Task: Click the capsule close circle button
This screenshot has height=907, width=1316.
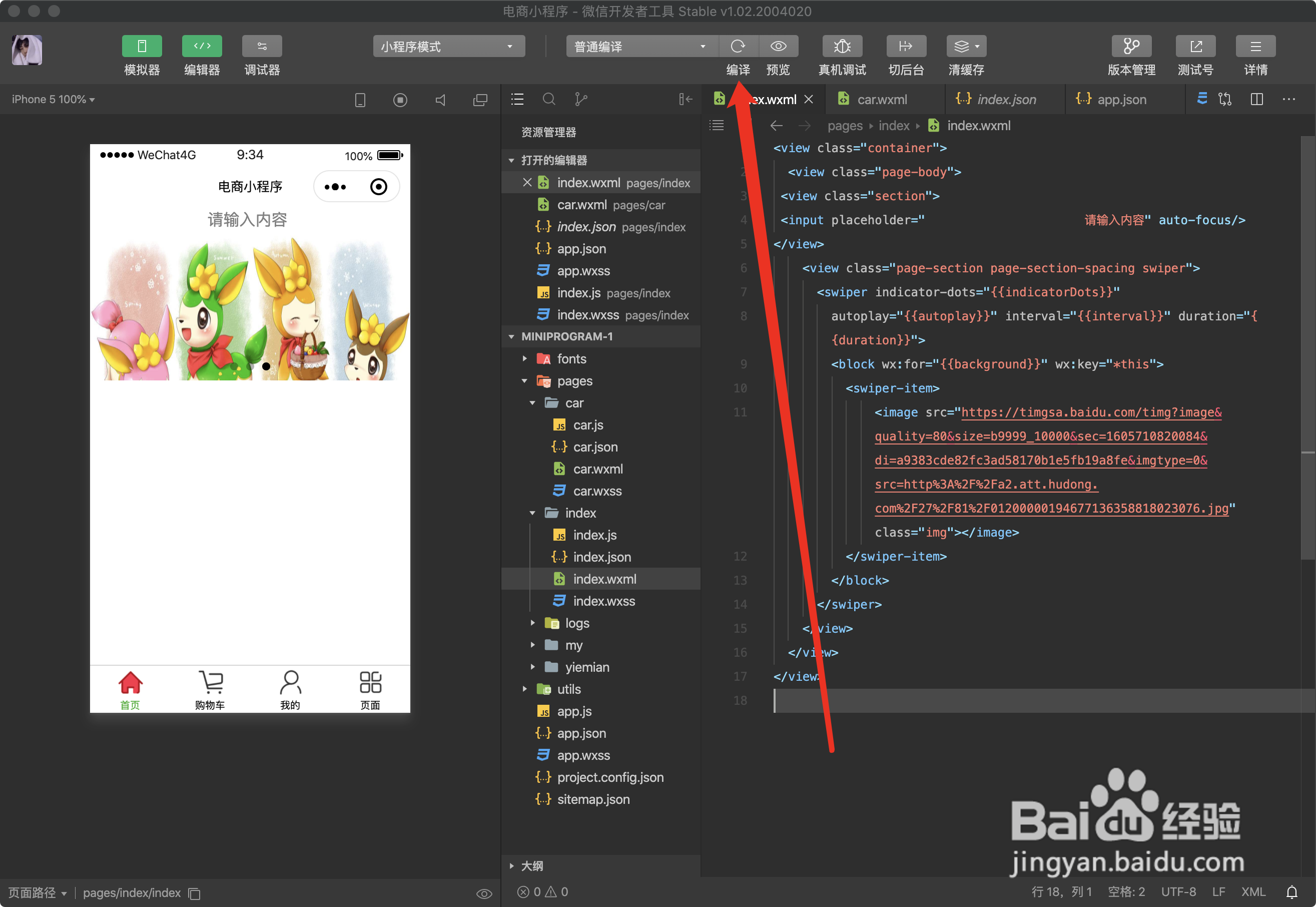Action: coord(378,186)
